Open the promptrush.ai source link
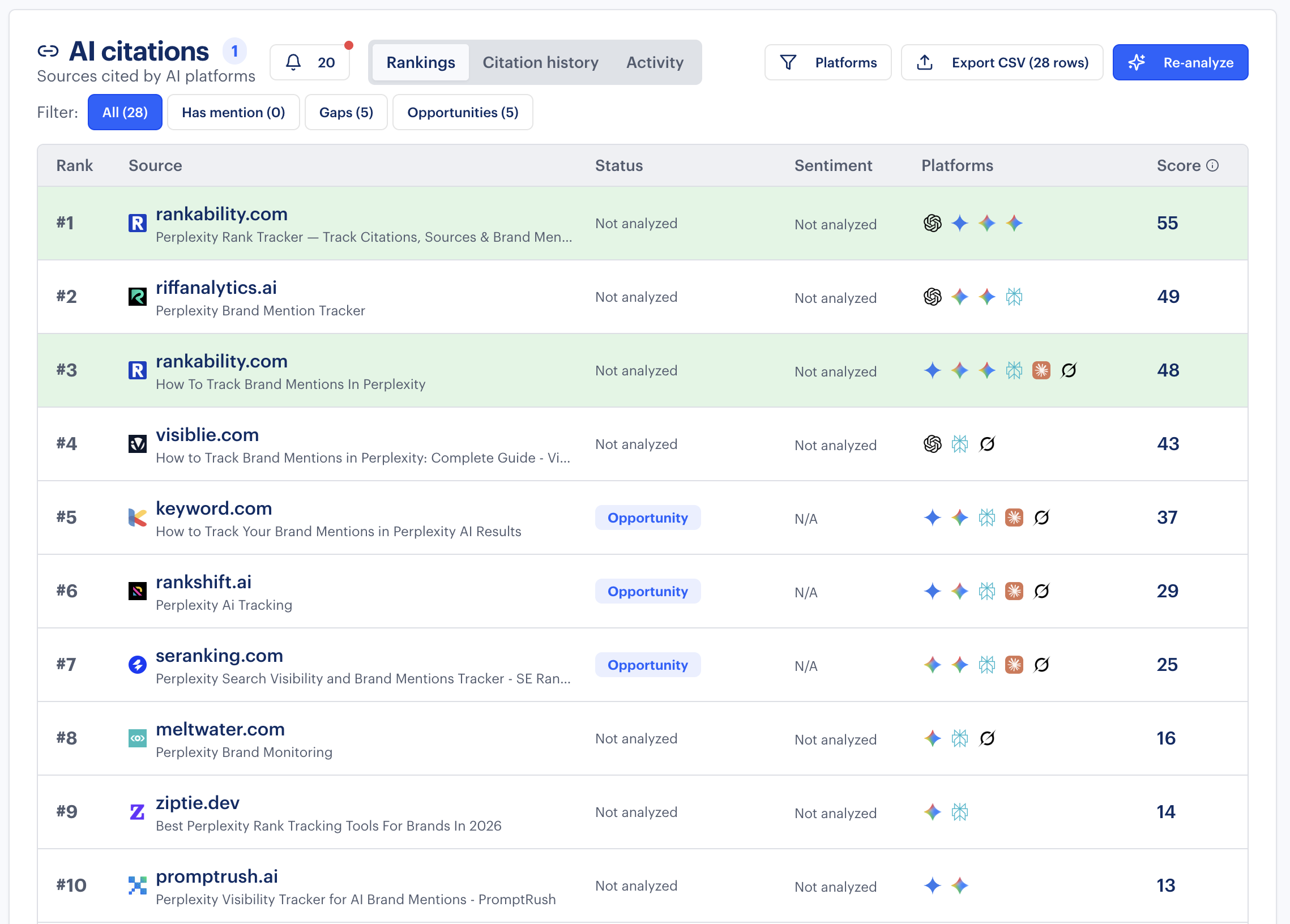 [217, 876]
